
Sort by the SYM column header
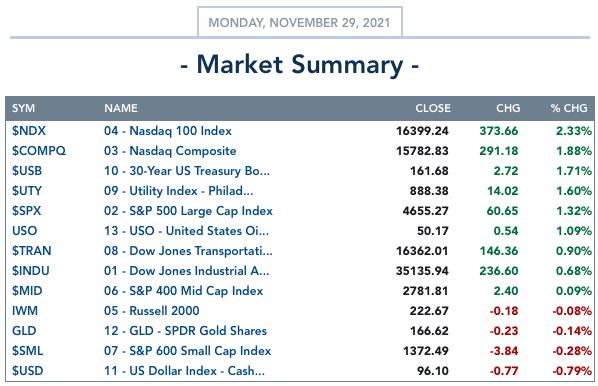tap(23, 108)
